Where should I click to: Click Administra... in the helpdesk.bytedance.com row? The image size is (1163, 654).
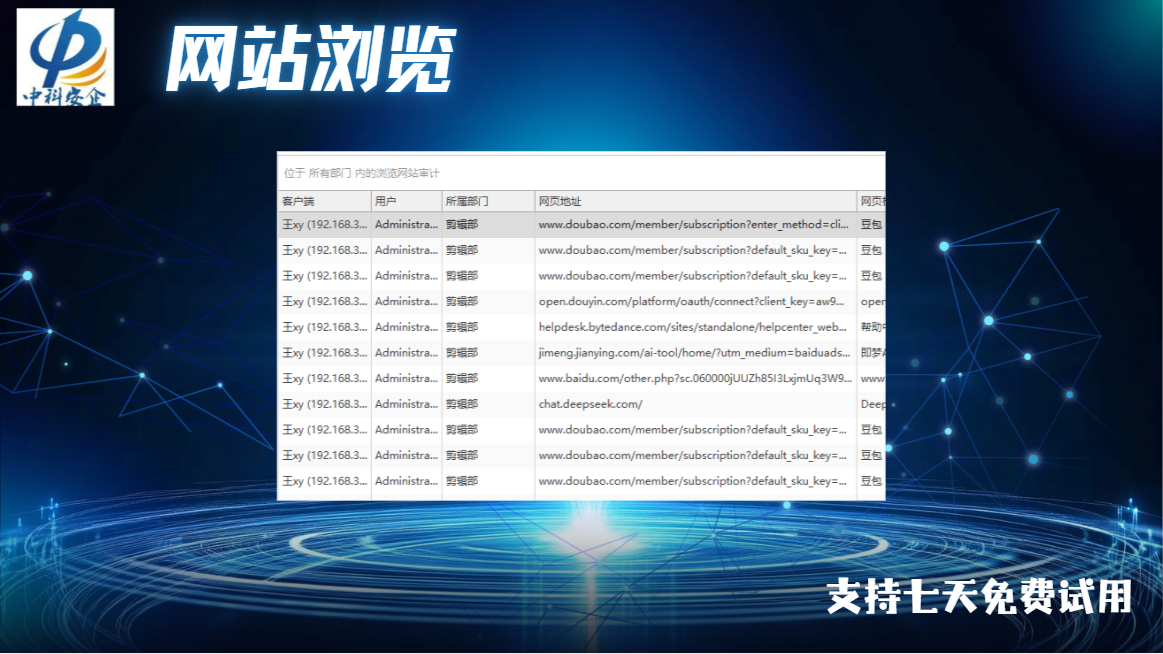click(x=406, y=327)
